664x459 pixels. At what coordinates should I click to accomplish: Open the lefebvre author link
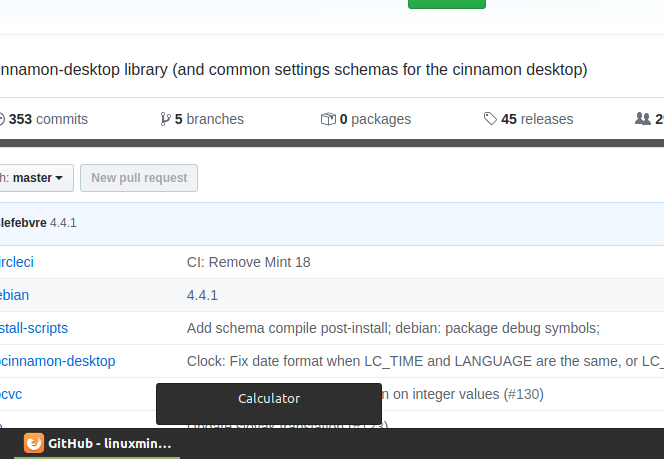click(23, 223)
